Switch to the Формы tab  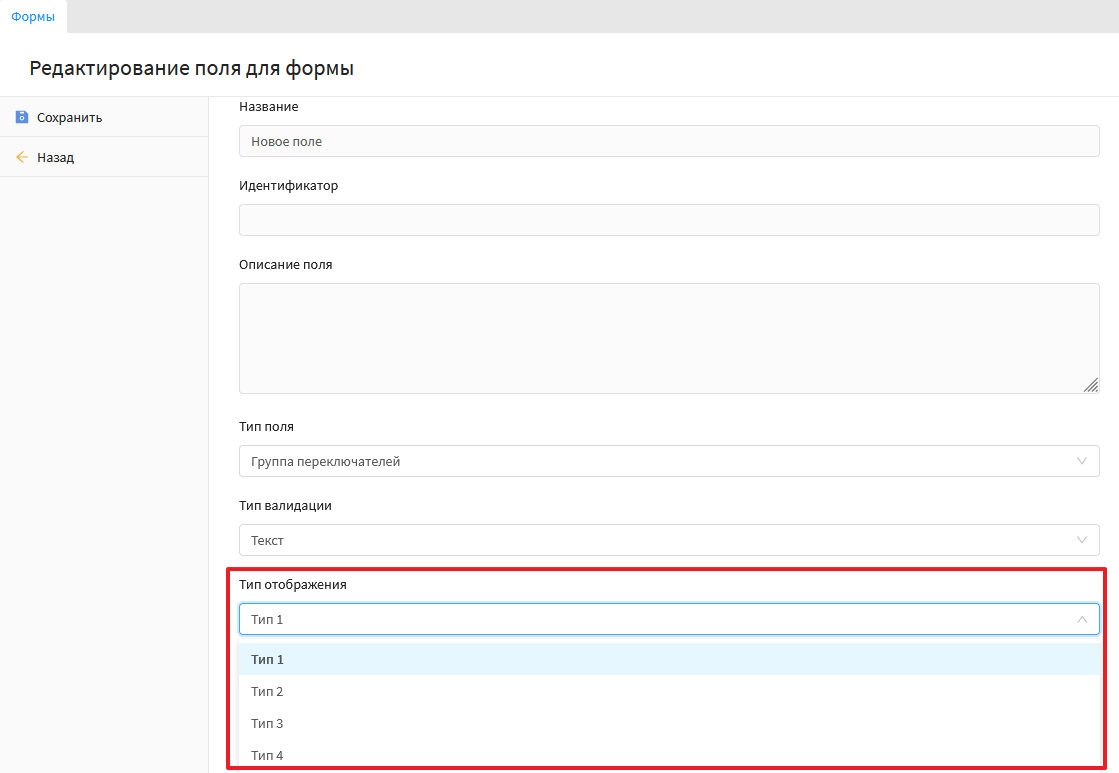[33, 16]
